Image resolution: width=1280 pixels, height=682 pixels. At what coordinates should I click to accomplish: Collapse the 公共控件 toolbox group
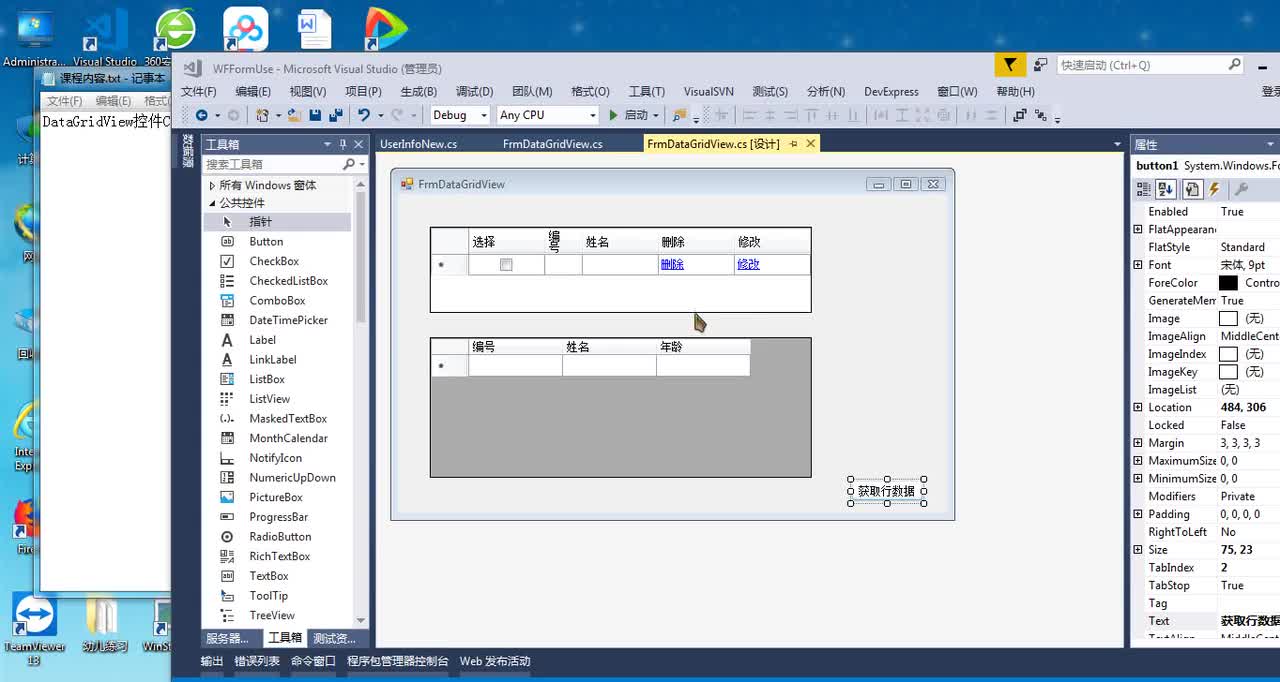(x=212, y=203)
